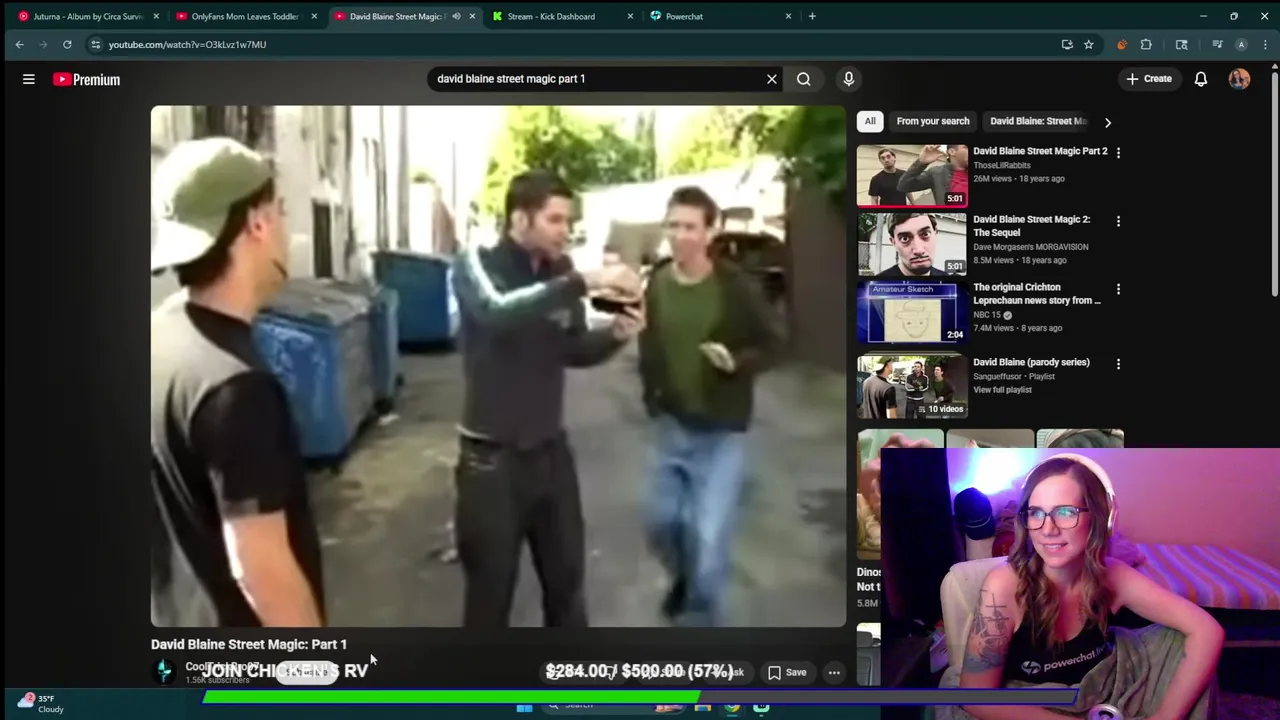Open options for Street Magic 2: The Sequel
The image size is (1280, 720).
(1118, 221)
